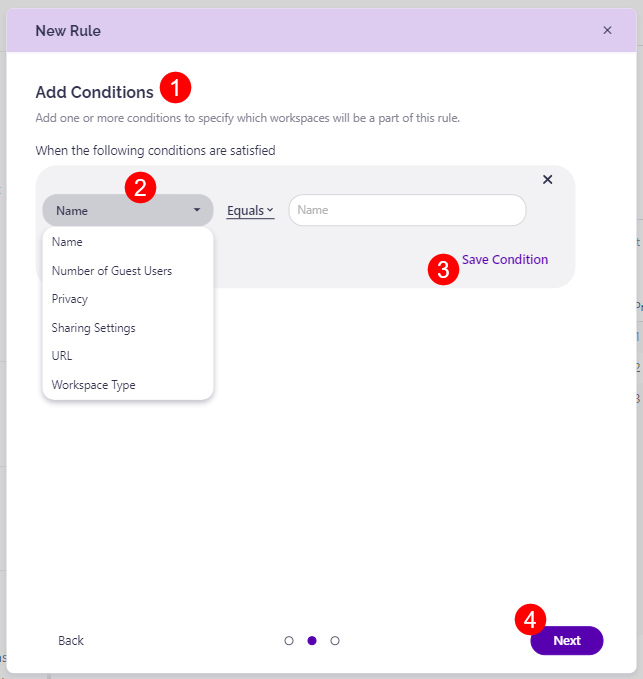Remove the condition with its X icon
This screenshot has width=643, height=679.
pyautogui.click(x=547, y=180)
